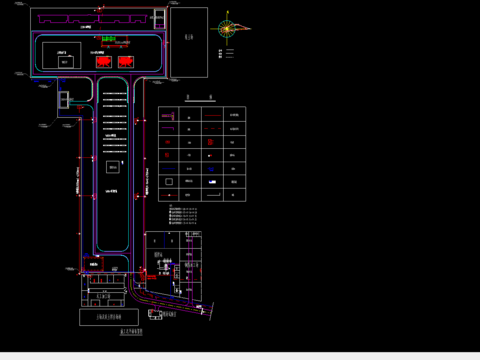Click the underlined drawing title at bottom
480x360 pixels.
pyautogui.click(x=131, y=332)
